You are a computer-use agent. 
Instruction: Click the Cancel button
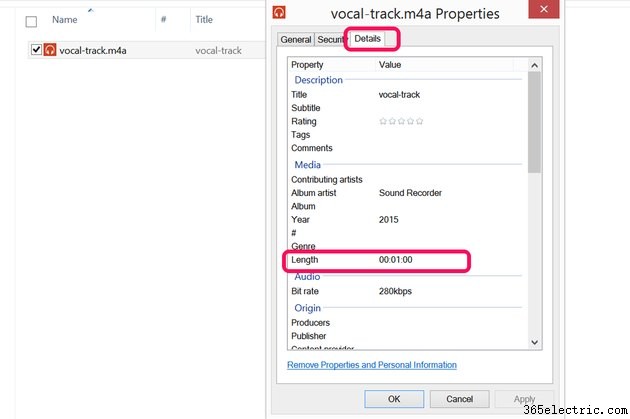[460, 399]
